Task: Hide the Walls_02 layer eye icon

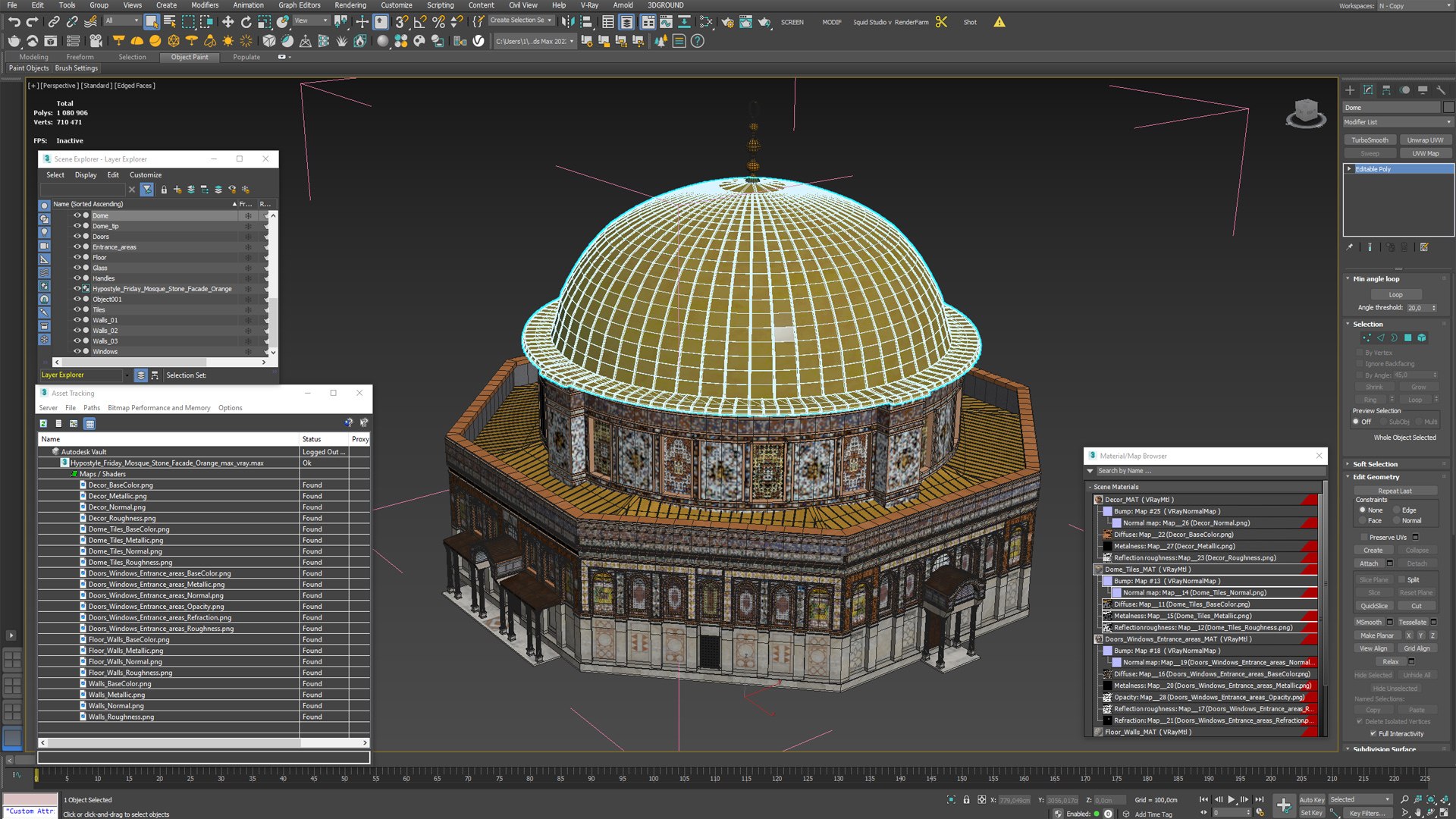Action: pyautogui.click(x=77, y=331)
